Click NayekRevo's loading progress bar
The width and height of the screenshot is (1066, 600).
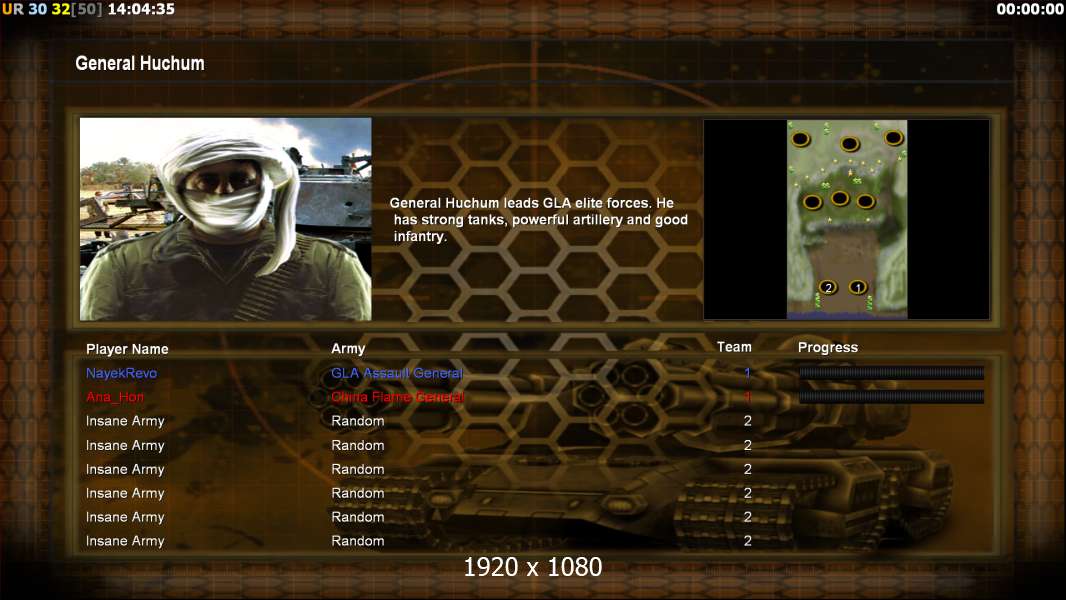891,372
